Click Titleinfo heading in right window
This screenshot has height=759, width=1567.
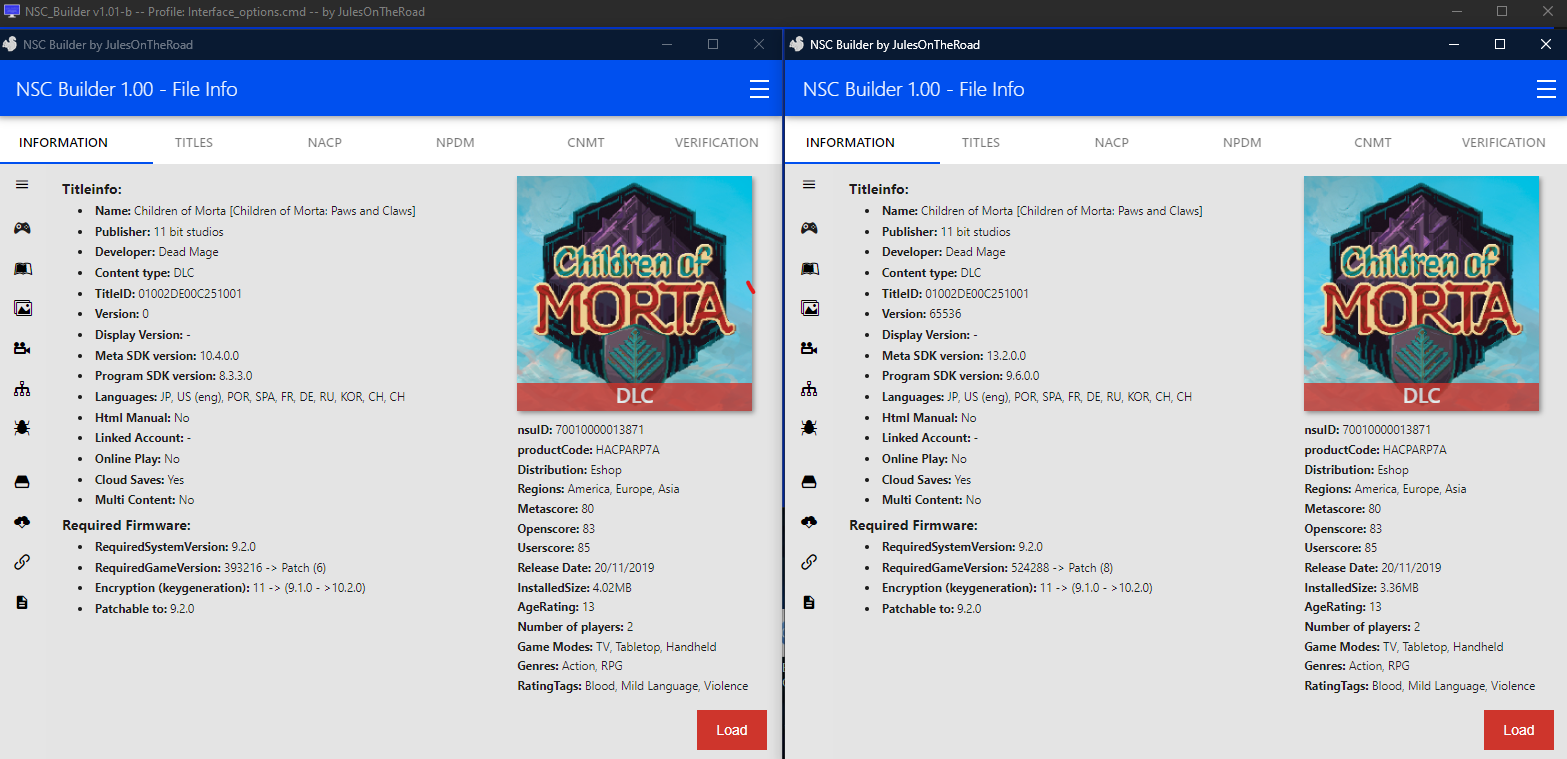879,189
